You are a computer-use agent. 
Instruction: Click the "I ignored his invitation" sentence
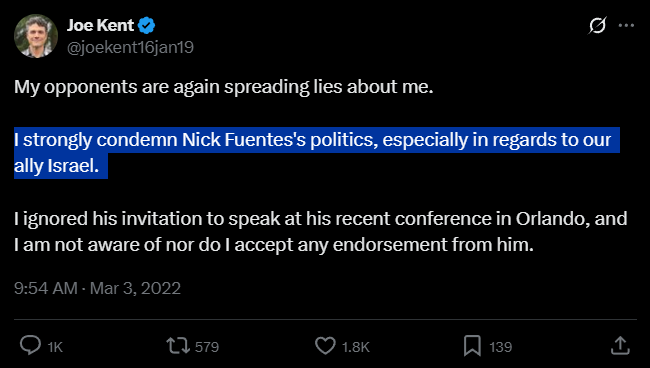pos(320,232)
